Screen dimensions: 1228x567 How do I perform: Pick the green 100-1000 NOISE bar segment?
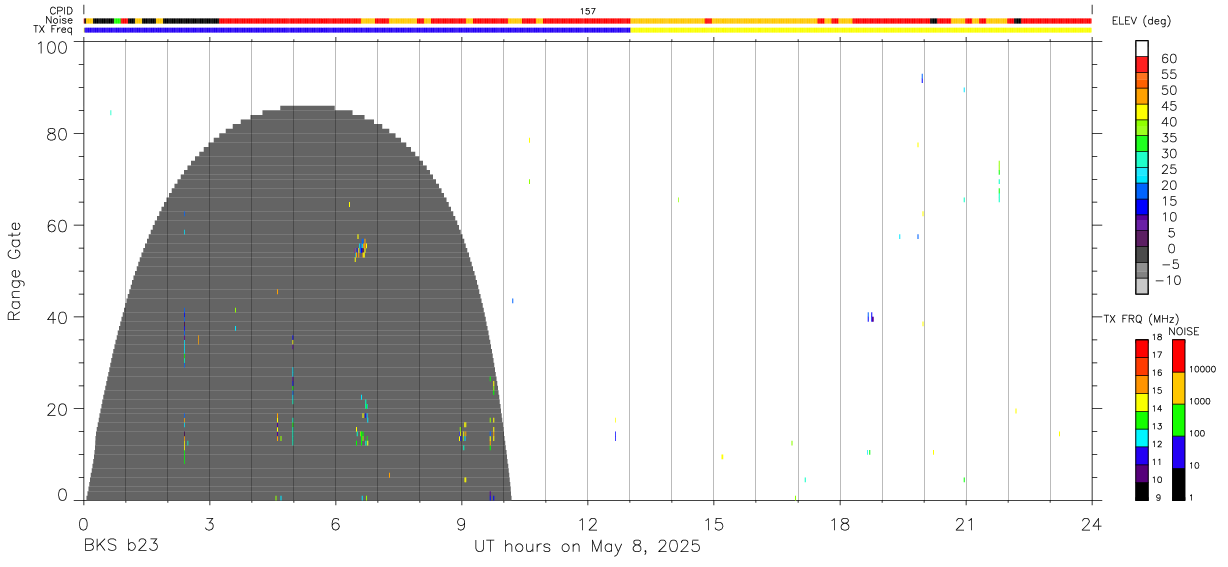pos(1178,419)
